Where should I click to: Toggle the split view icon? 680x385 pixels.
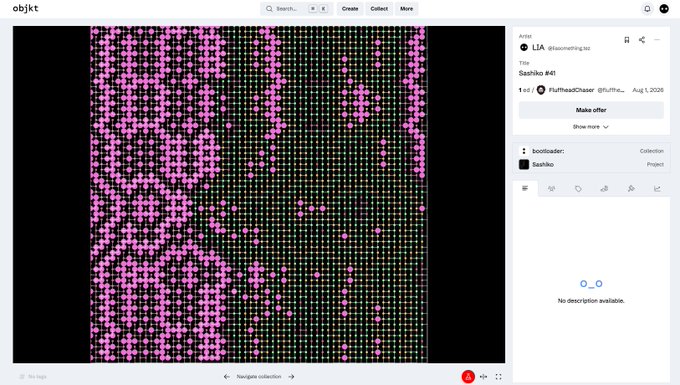(x=484, y=377)
